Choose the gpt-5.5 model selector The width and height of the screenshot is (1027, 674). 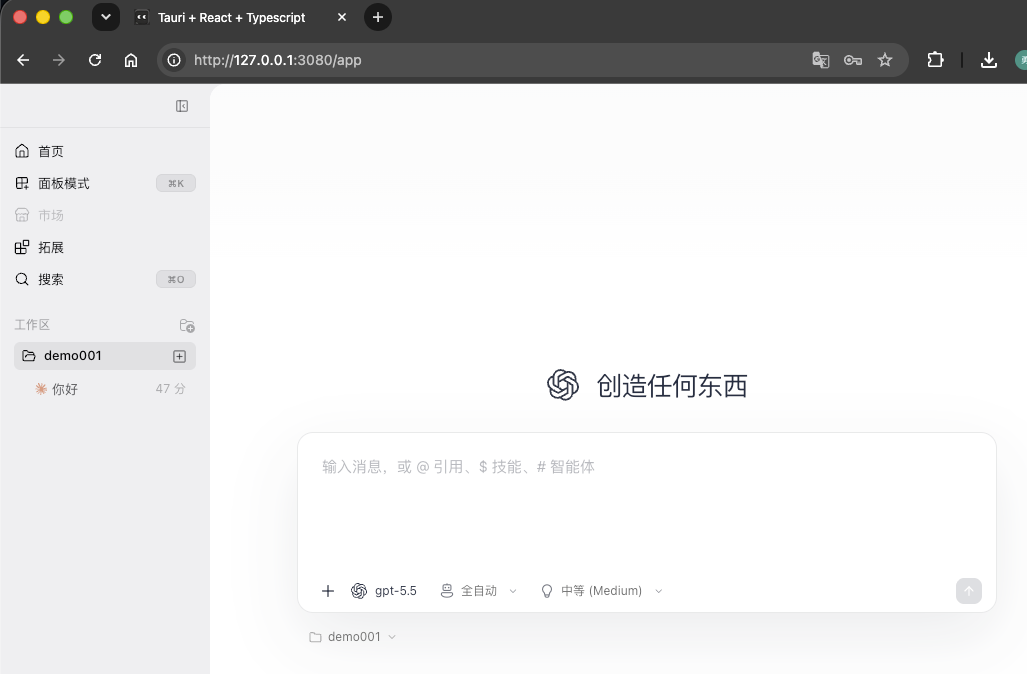coord(384,591)
